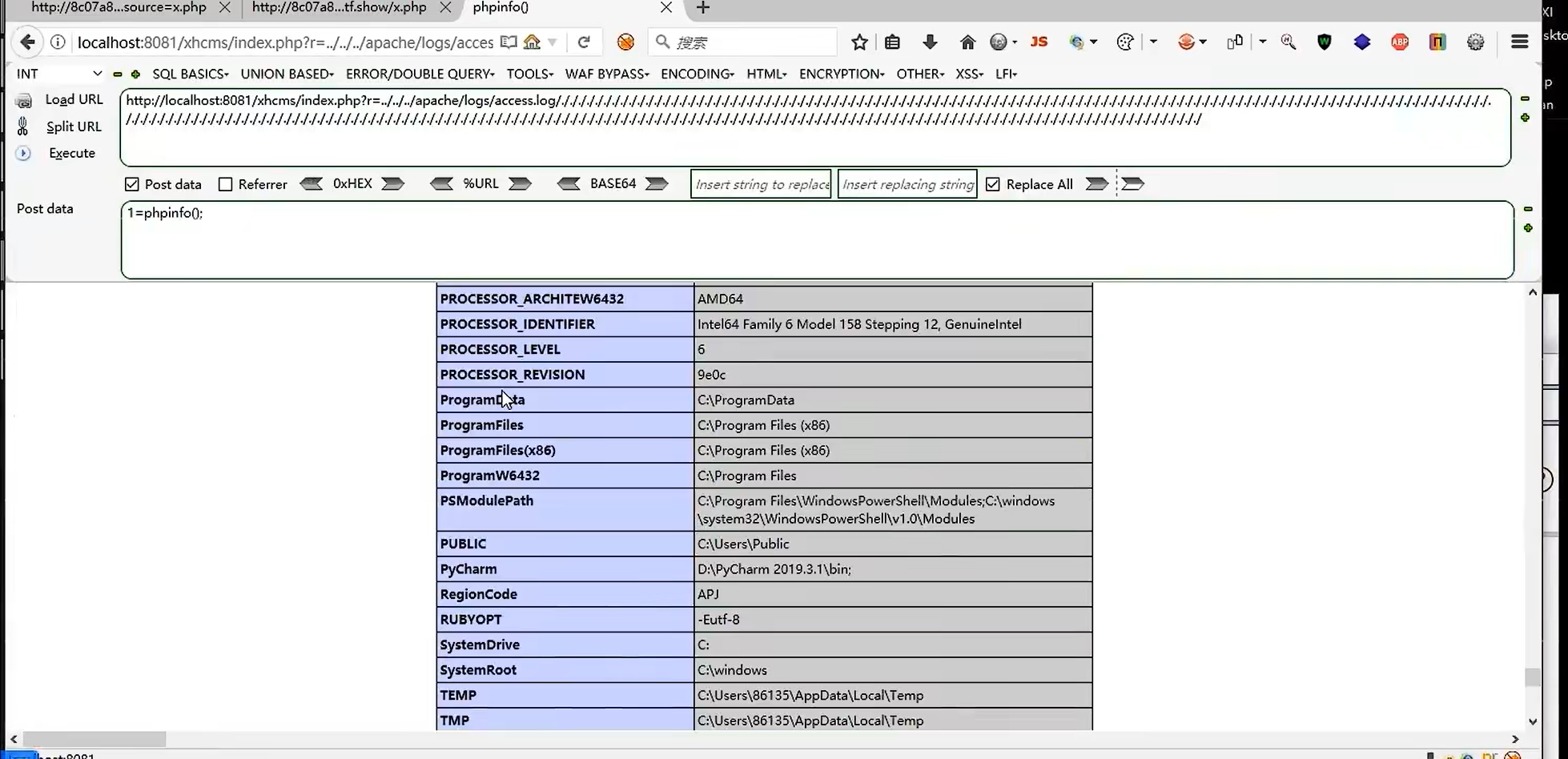Open the ENCODING dropdown menu
The height and width of the screenshot is (759, 1568).
[x=698, y=74]
